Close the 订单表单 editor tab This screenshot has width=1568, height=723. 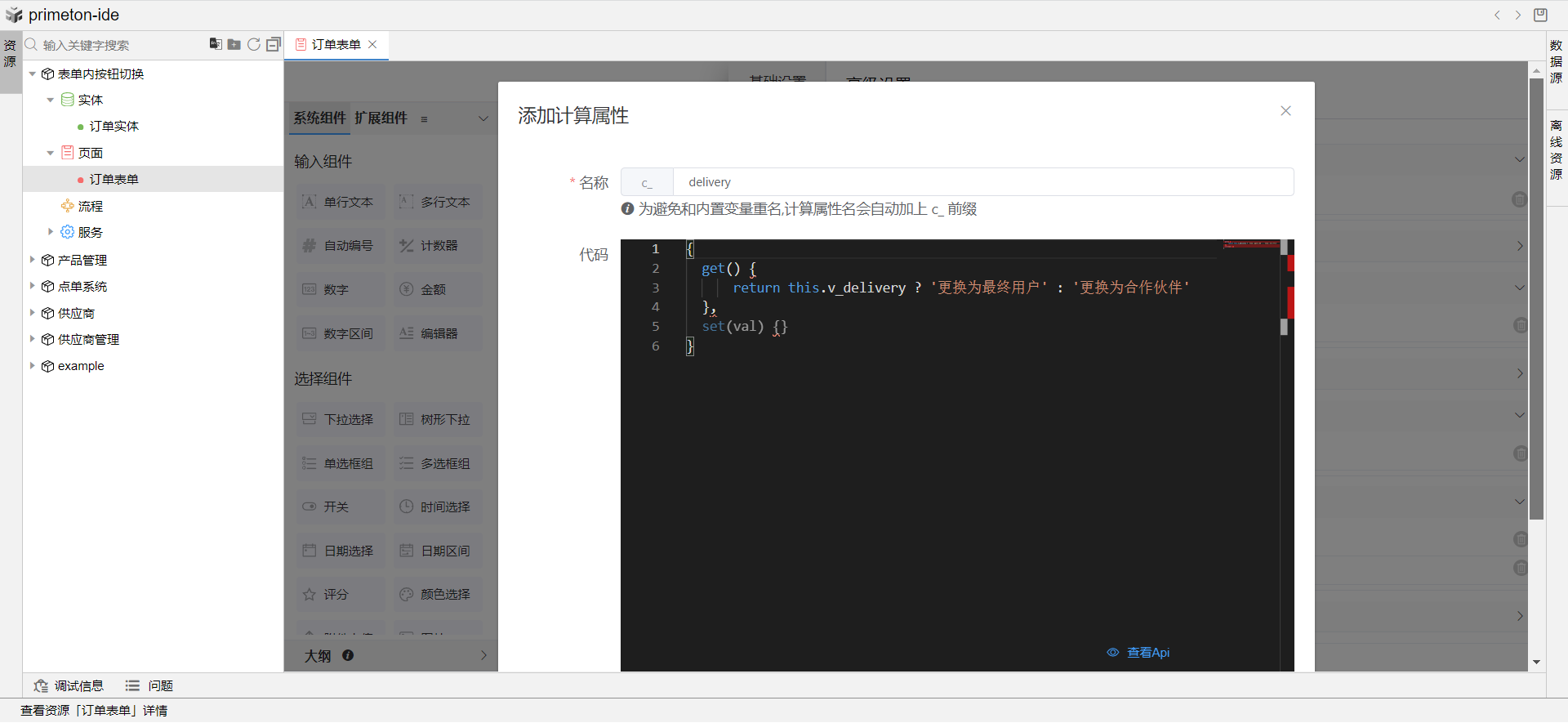(372, 44)
